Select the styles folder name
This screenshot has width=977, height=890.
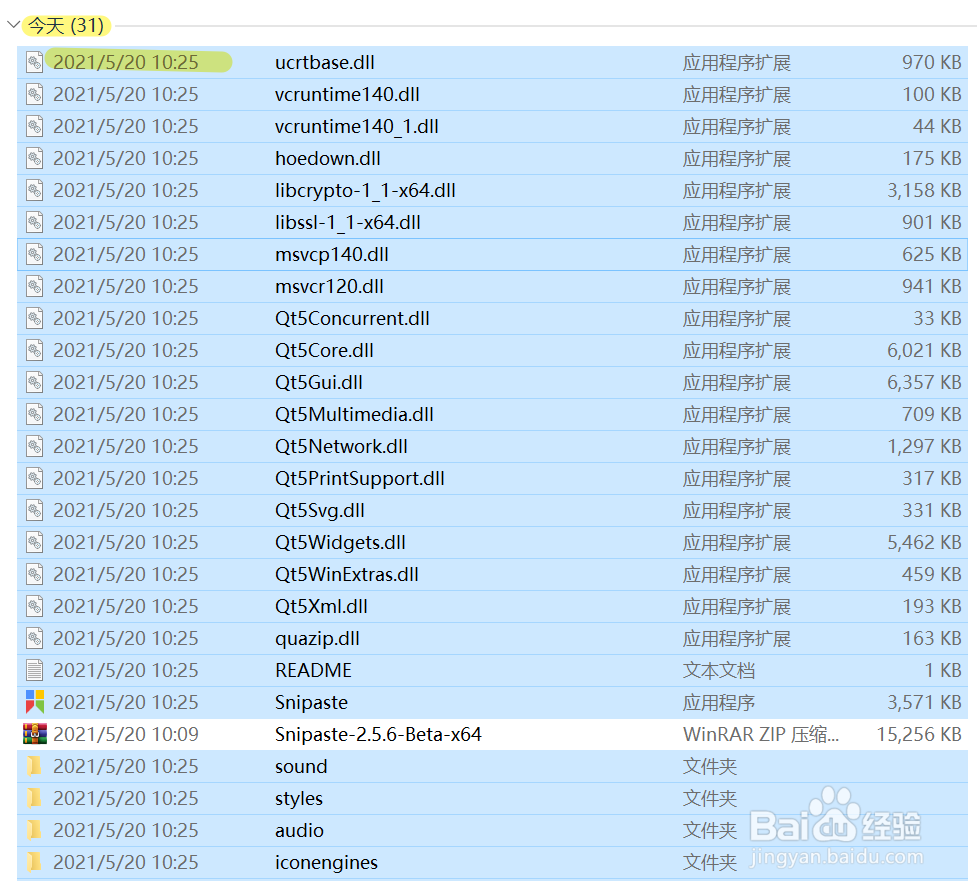point(299,798)
